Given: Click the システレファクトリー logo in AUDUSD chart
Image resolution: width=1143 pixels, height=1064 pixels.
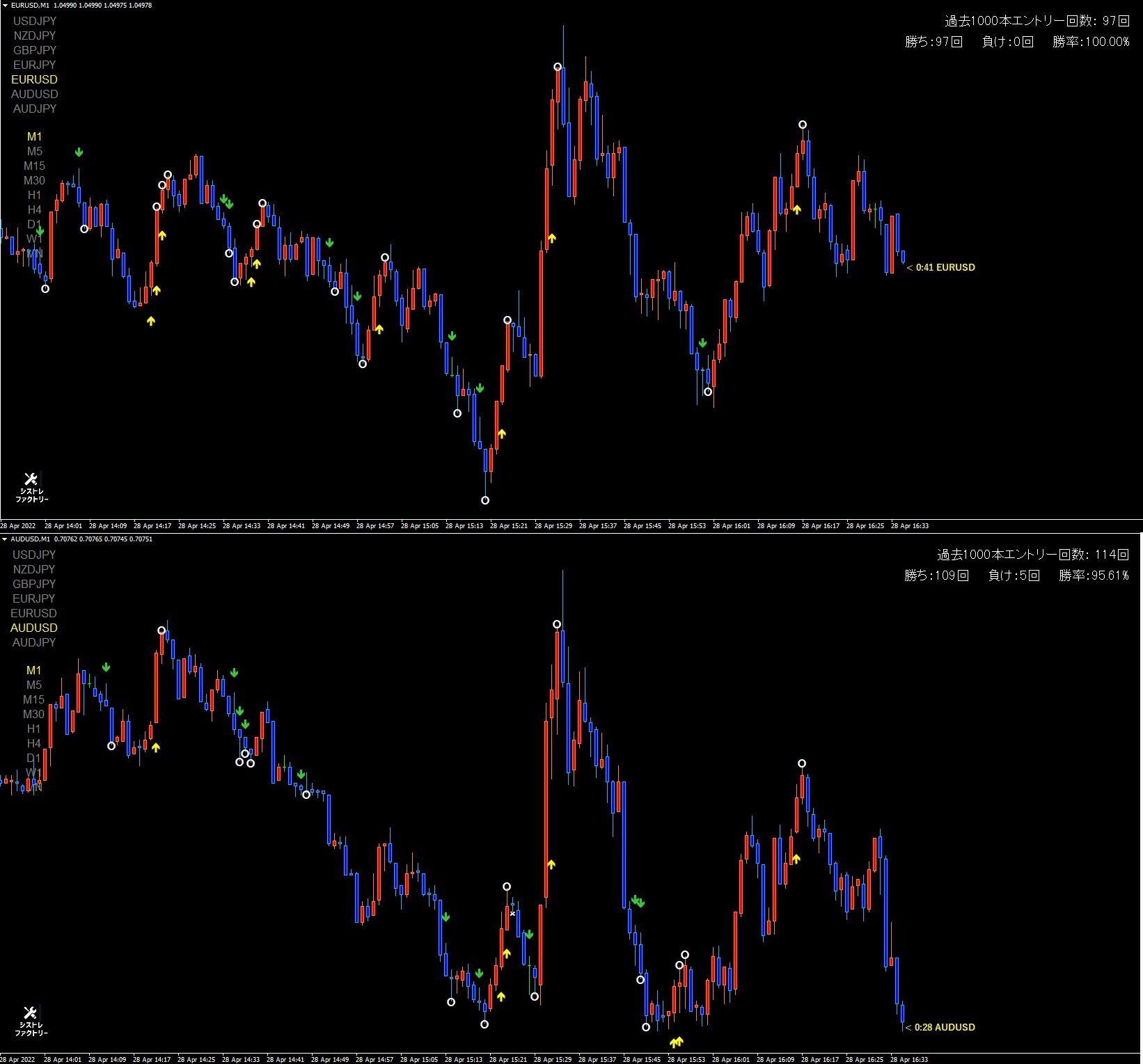Looking at the screenshot, I should pyautogui.click(x=31, y=1021).
